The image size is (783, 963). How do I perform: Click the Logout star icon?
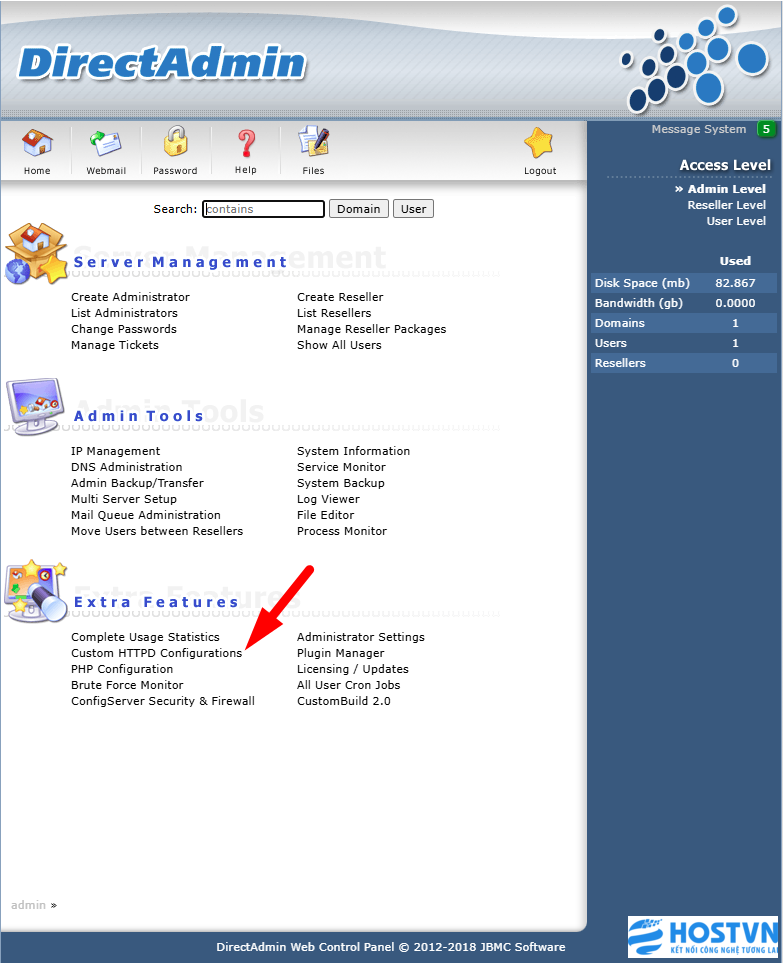point(539,143)
